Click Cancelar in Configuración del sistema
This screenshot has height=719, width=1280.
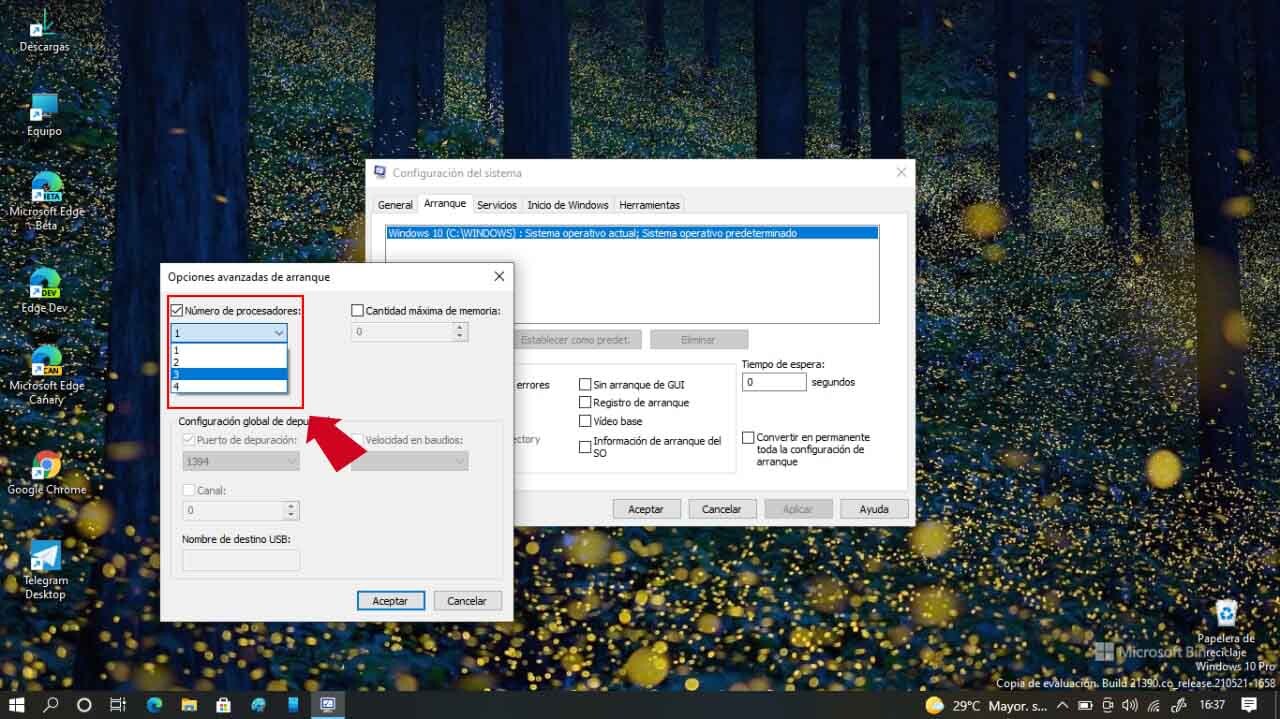(x=722, y=509)
